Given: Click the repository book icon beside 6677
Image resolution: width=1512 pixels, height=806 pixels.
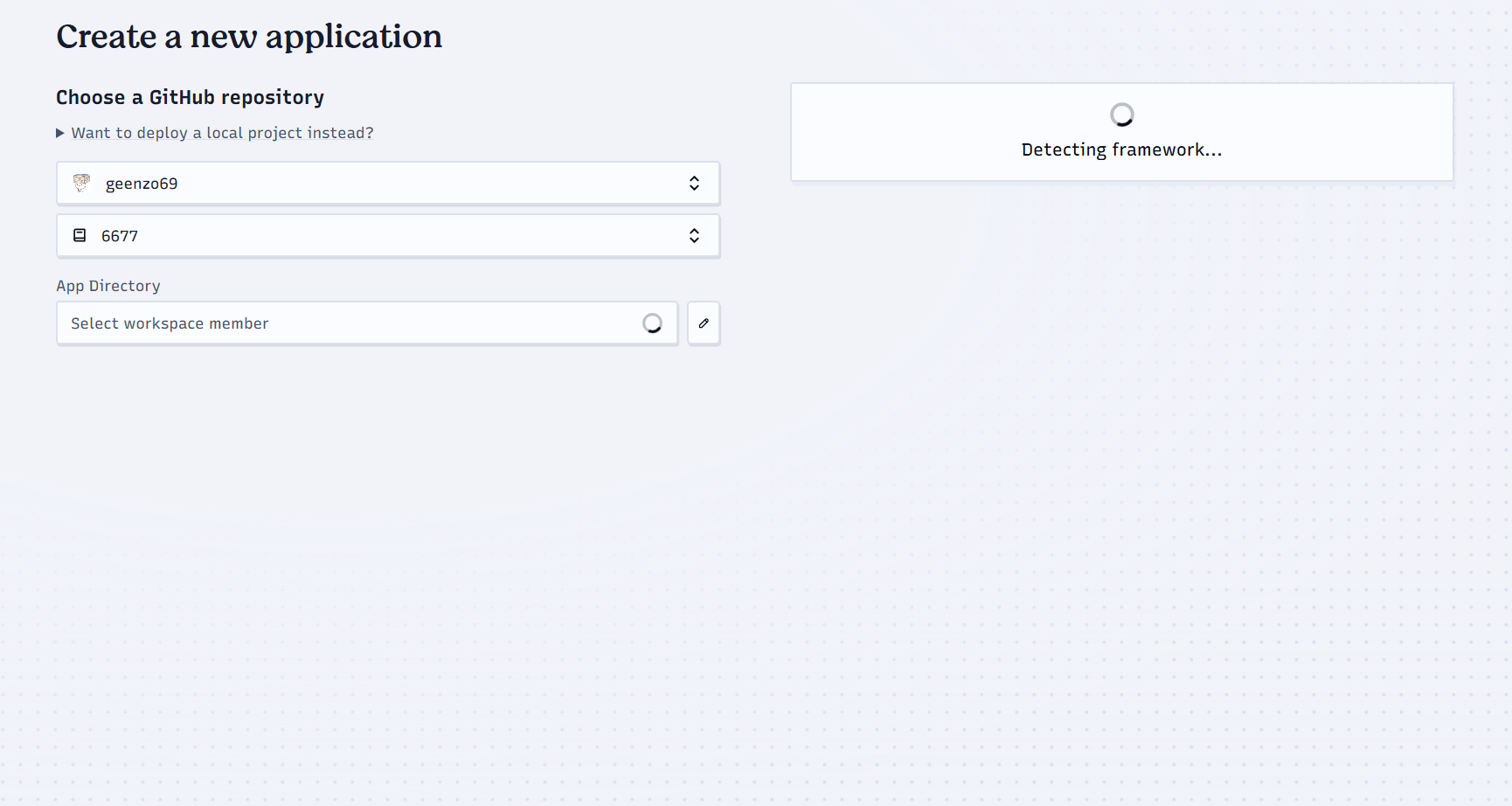Looking at the screenshot, I should (80, 235).
